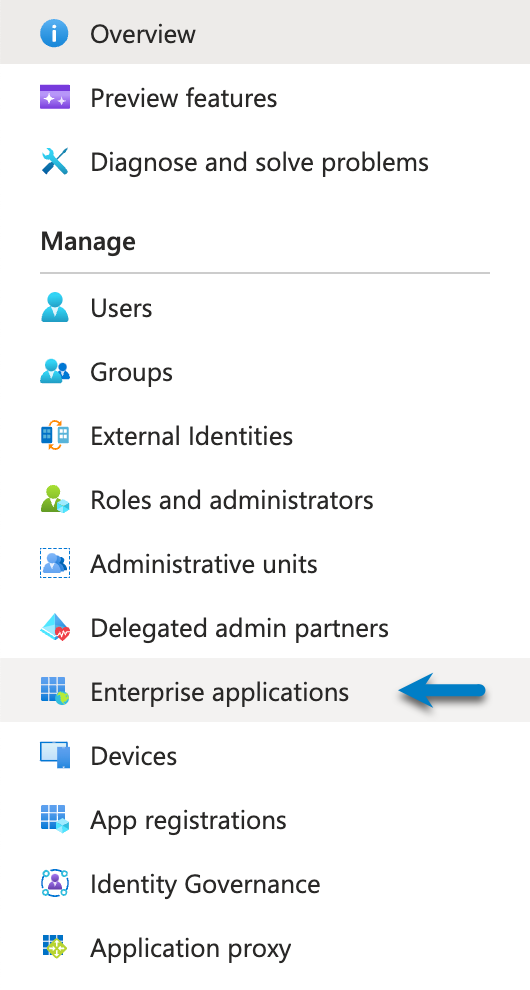Click the Delegated admin partners heart icon
The height and width of the screenshot is (990, 530).
point(54,628)
